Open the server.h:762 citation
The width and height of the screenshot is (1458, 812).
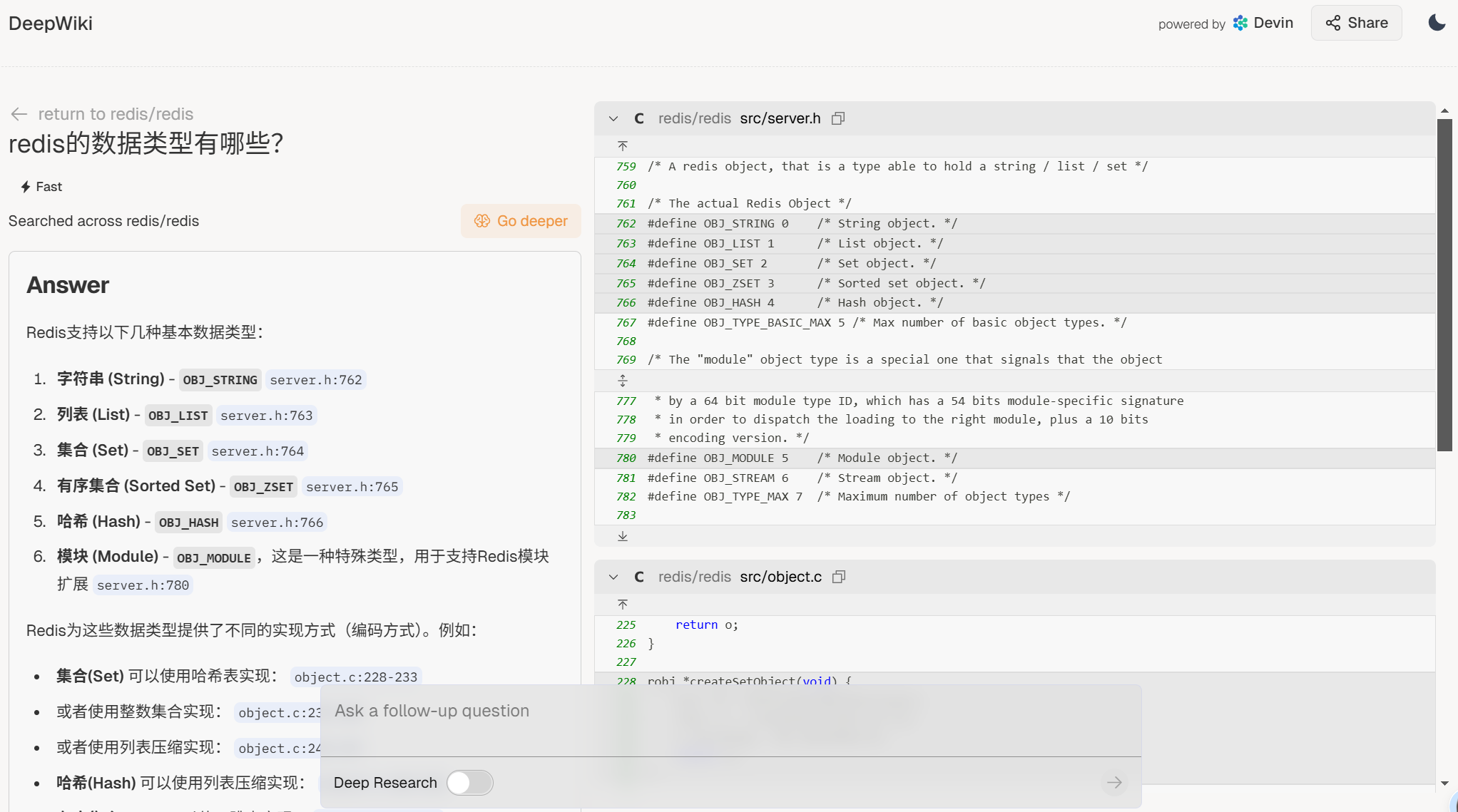(x=316, y=380)
